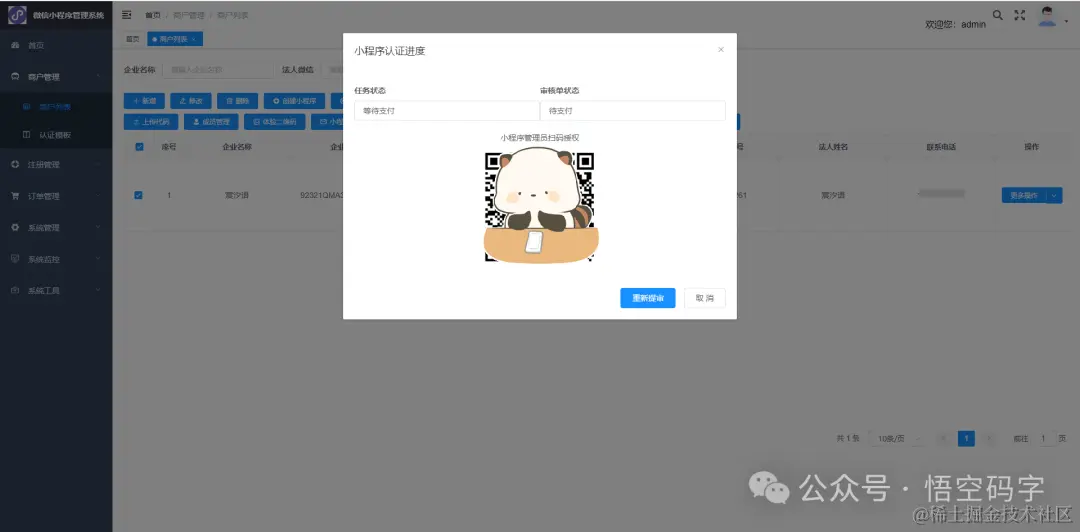1080x532 pixels.
Task: Toggle the sidebar collapse hamburger icon
Action: pyautogui.click(x=127, y=14)
